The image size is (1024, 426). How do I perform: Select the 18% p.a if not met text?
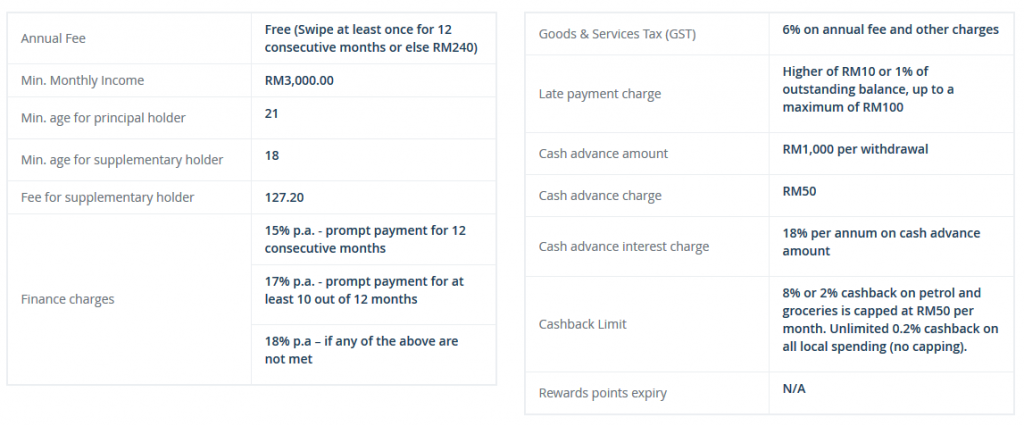361,350
